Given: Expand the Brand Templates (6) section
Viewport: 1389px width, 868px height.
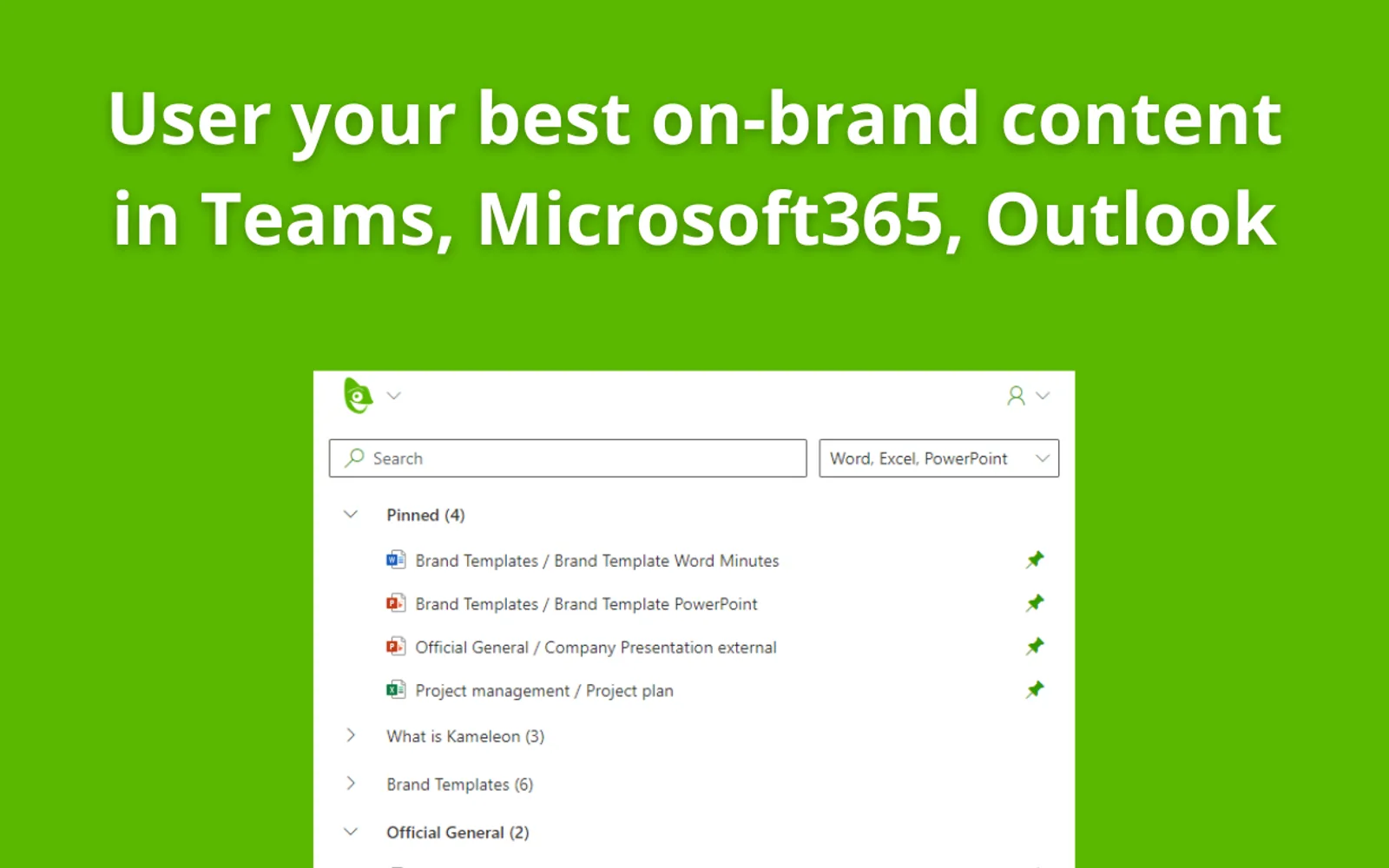Looking at the screenshot, I should tap(351, 783).
